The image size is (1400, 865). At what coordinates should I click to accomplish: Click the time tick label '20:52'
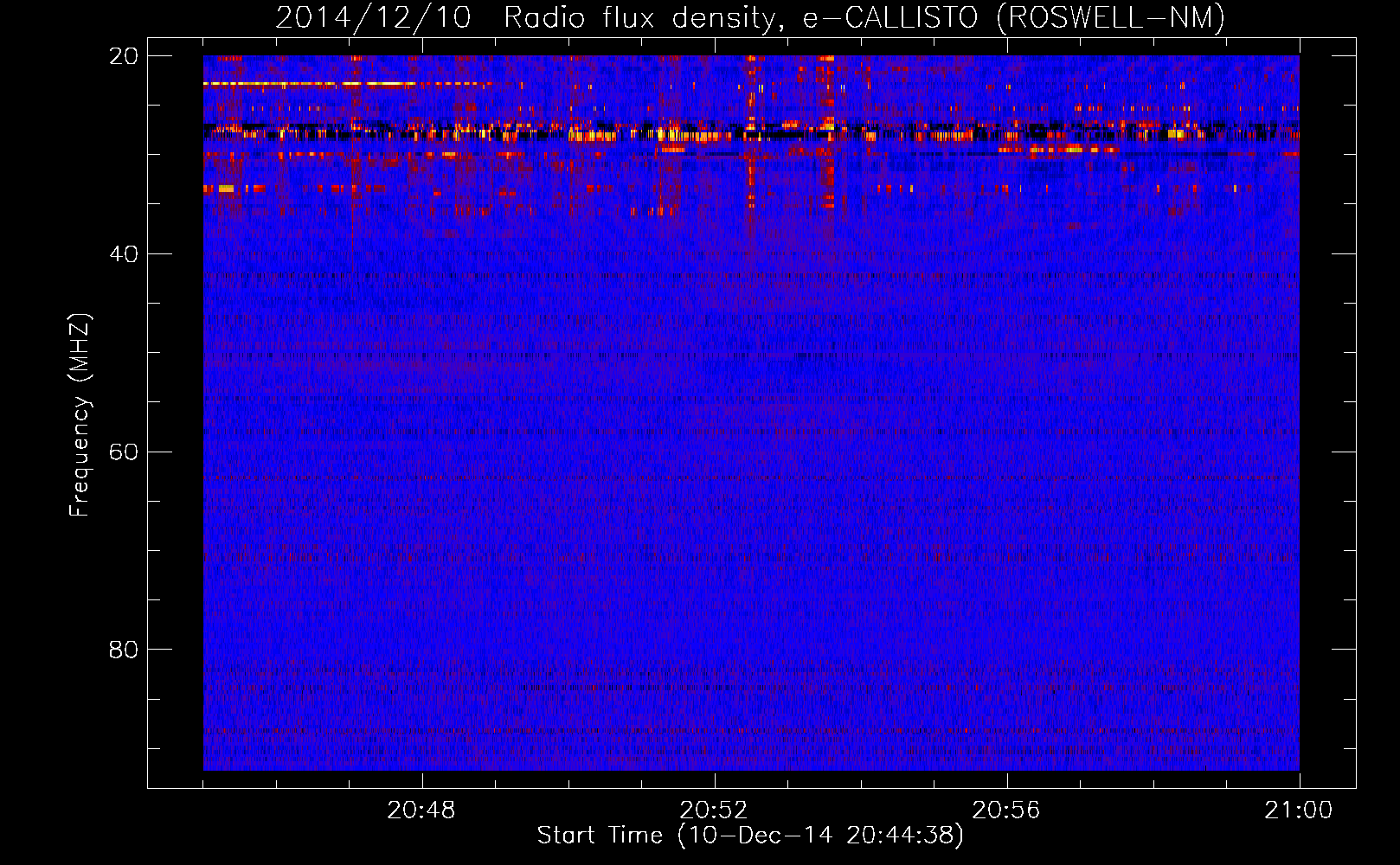click(x=714, y=811)
